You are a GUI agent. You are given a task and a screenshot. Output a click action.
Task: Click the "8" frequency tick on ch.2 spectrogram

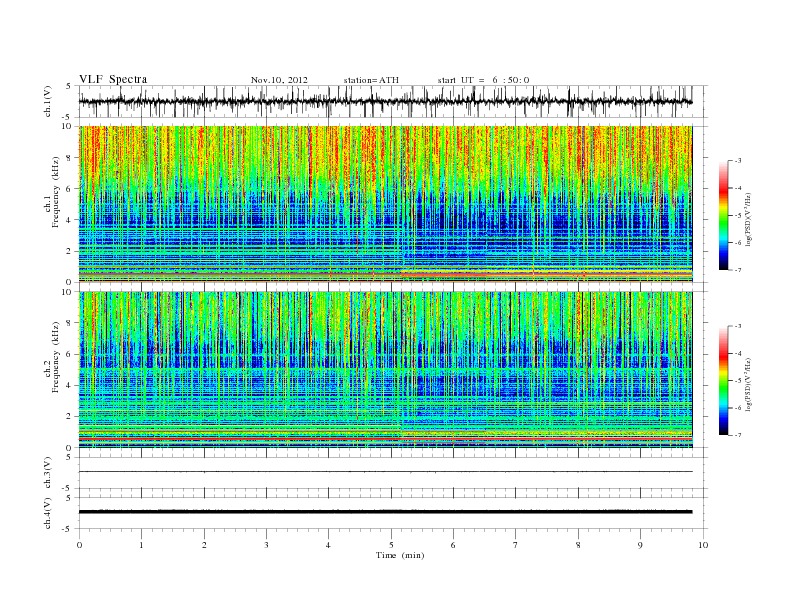70,323
